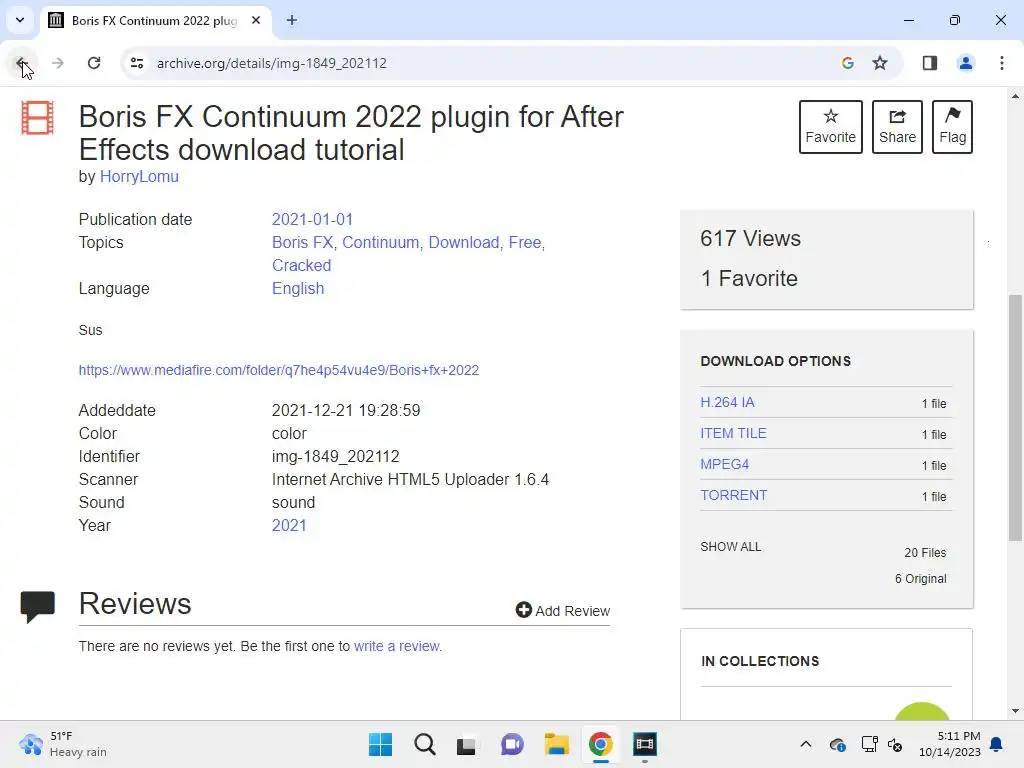
Task: Select the Boris FX Continuum 2022 tab
Action: [153, 20]
